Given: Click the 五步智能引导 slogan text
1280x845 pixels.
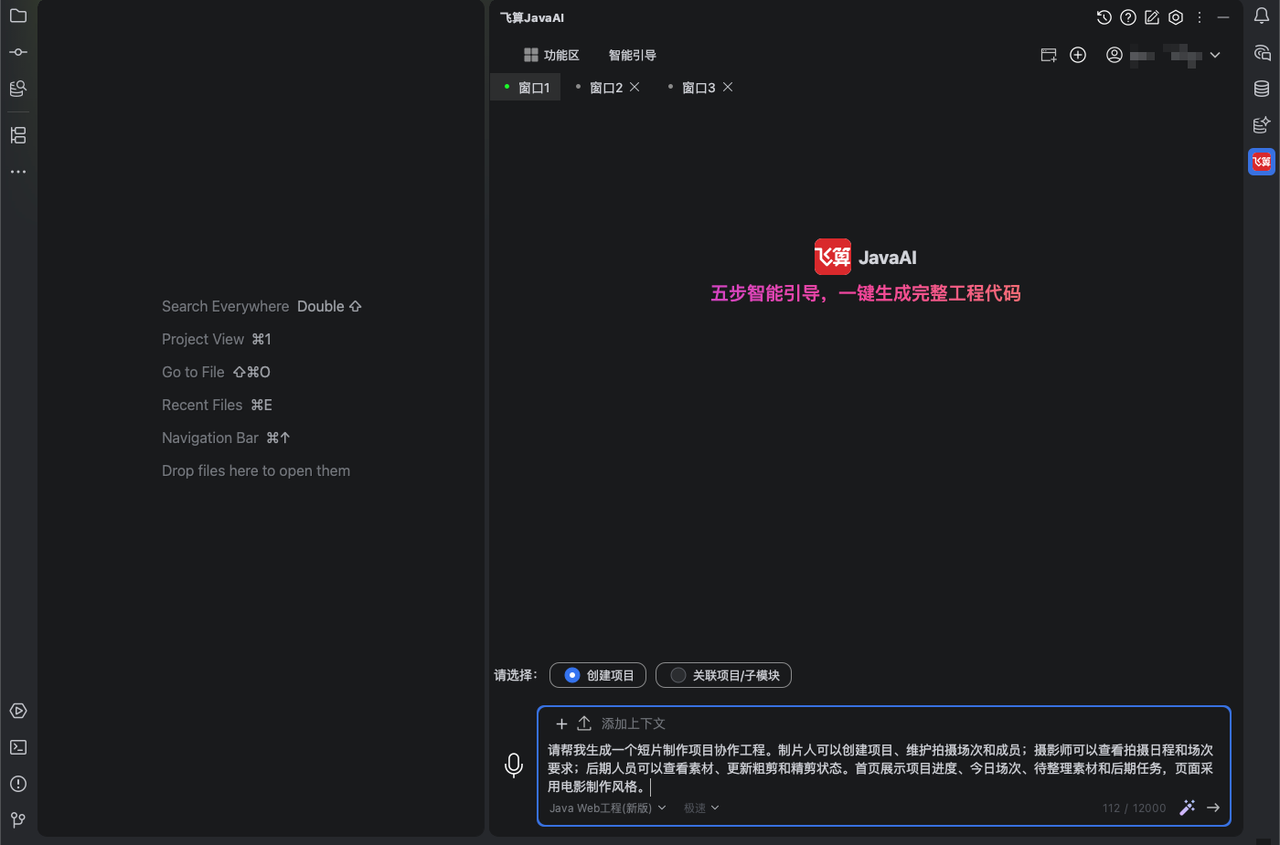Looking at the screenshot, I should 865,294.
